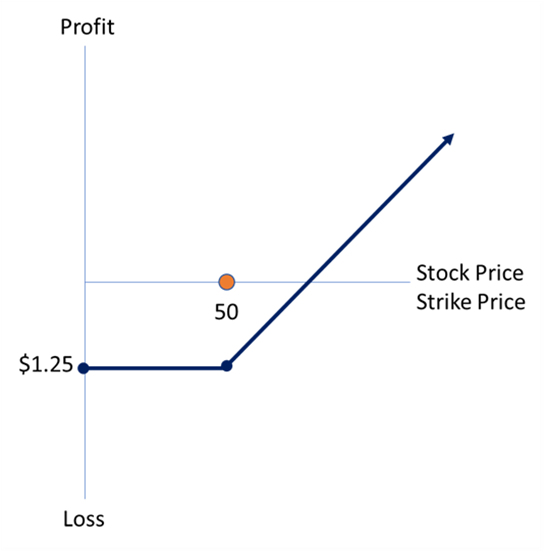Click the dark dot at the payoff kink
This screenshot has width=544, height=551.
(227, 366)
